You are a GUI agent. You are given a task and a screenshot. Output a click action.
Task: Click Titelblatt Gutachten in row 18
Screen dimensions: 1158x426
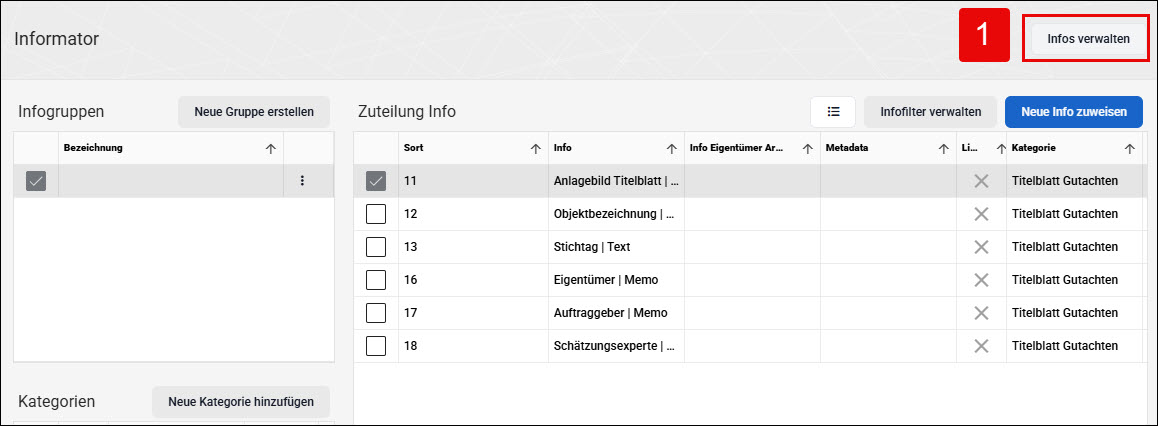[1065, 346]
